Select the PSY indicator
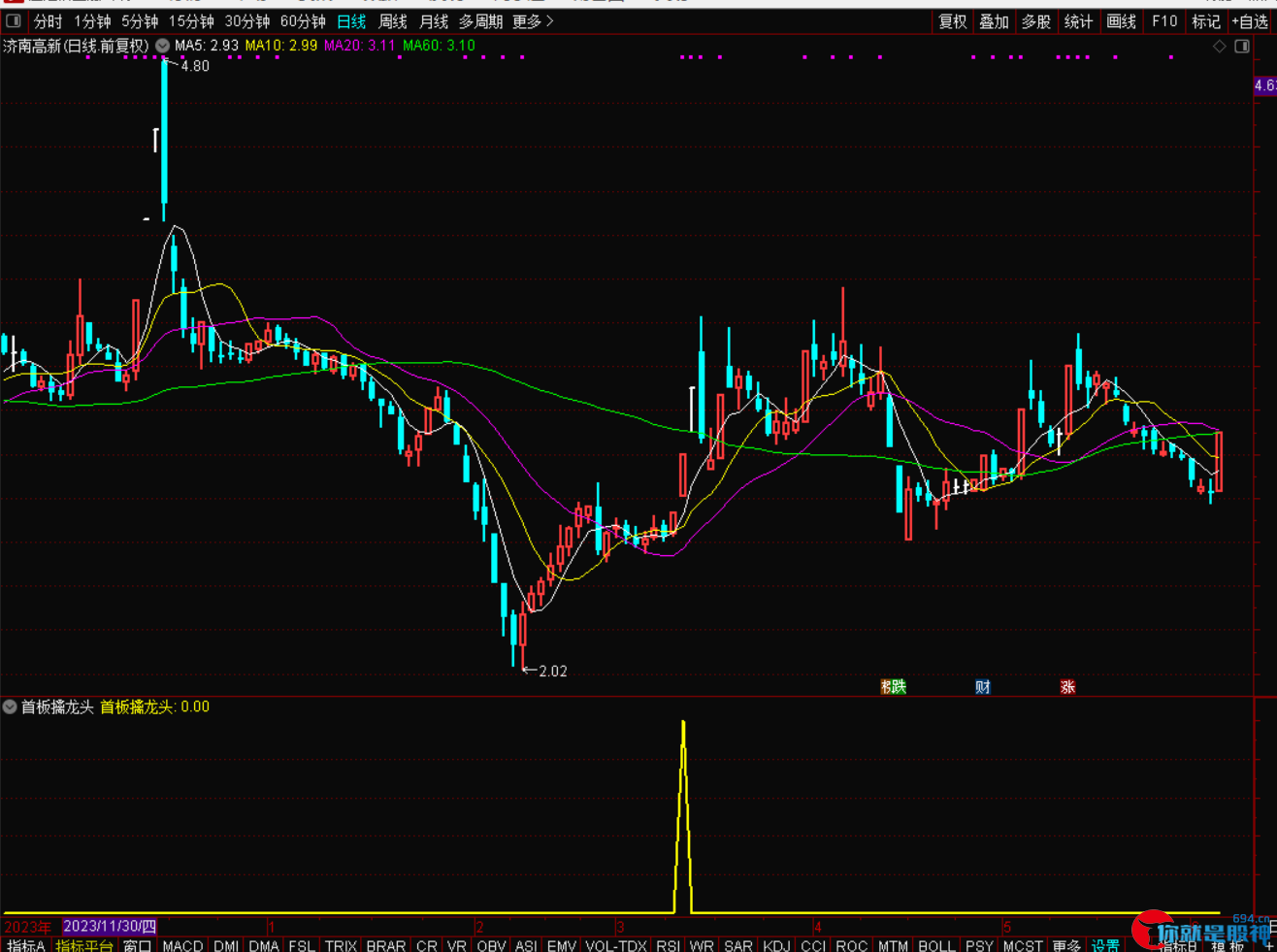The width and height of the screenshot is (1277, 952). [x=979, y=945]
